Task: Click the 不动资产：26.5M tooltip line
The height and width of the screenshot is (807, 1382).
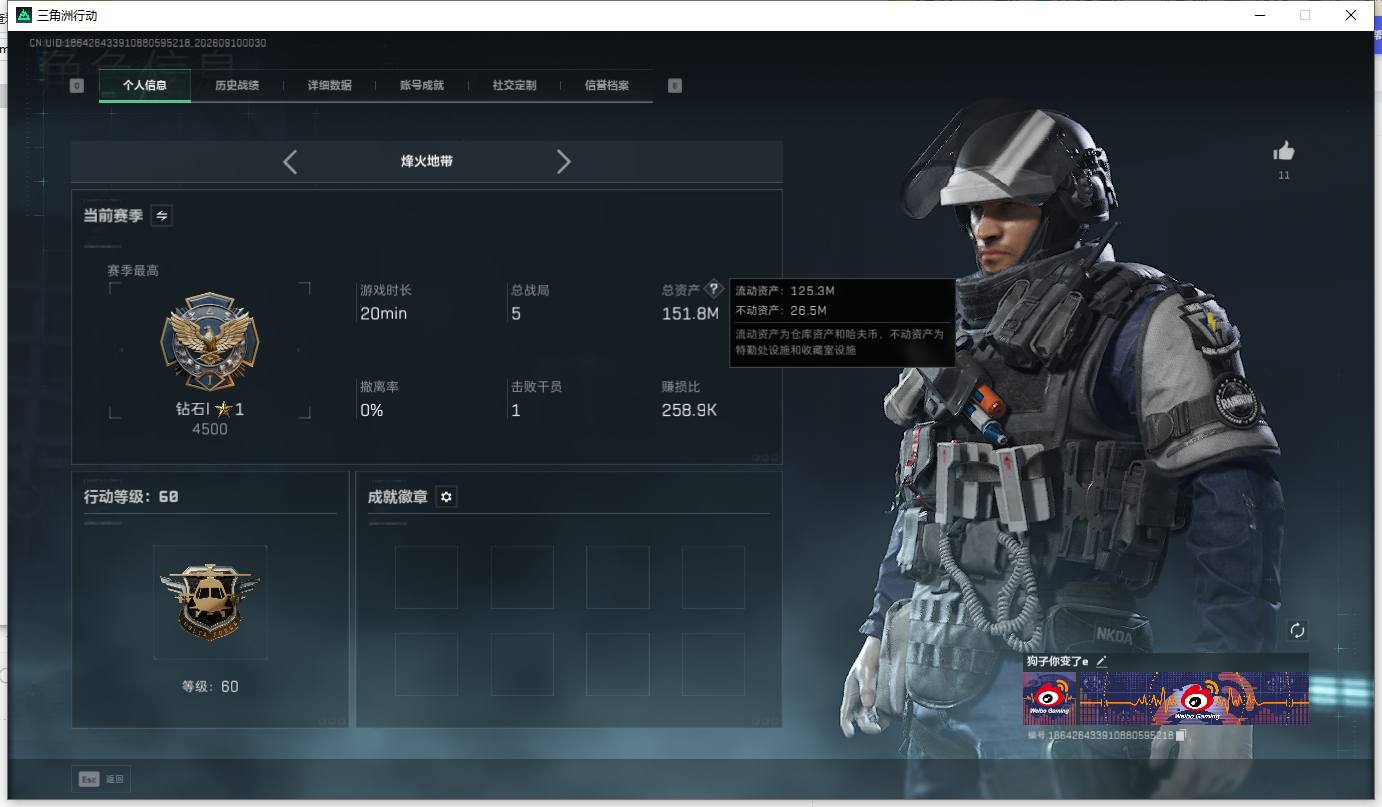Action: [781, 310]
